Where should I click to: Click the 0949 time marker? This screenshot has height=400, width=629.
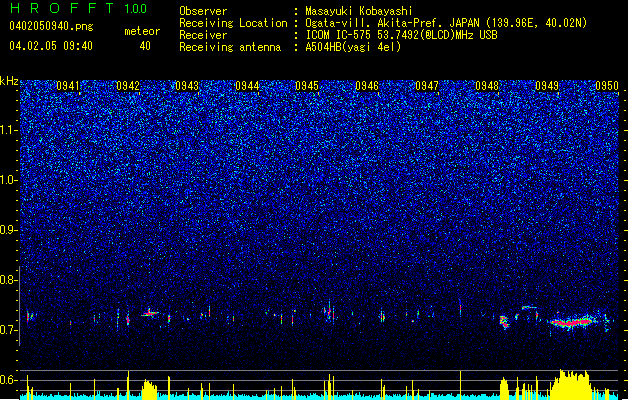click(x=547, y=86)
